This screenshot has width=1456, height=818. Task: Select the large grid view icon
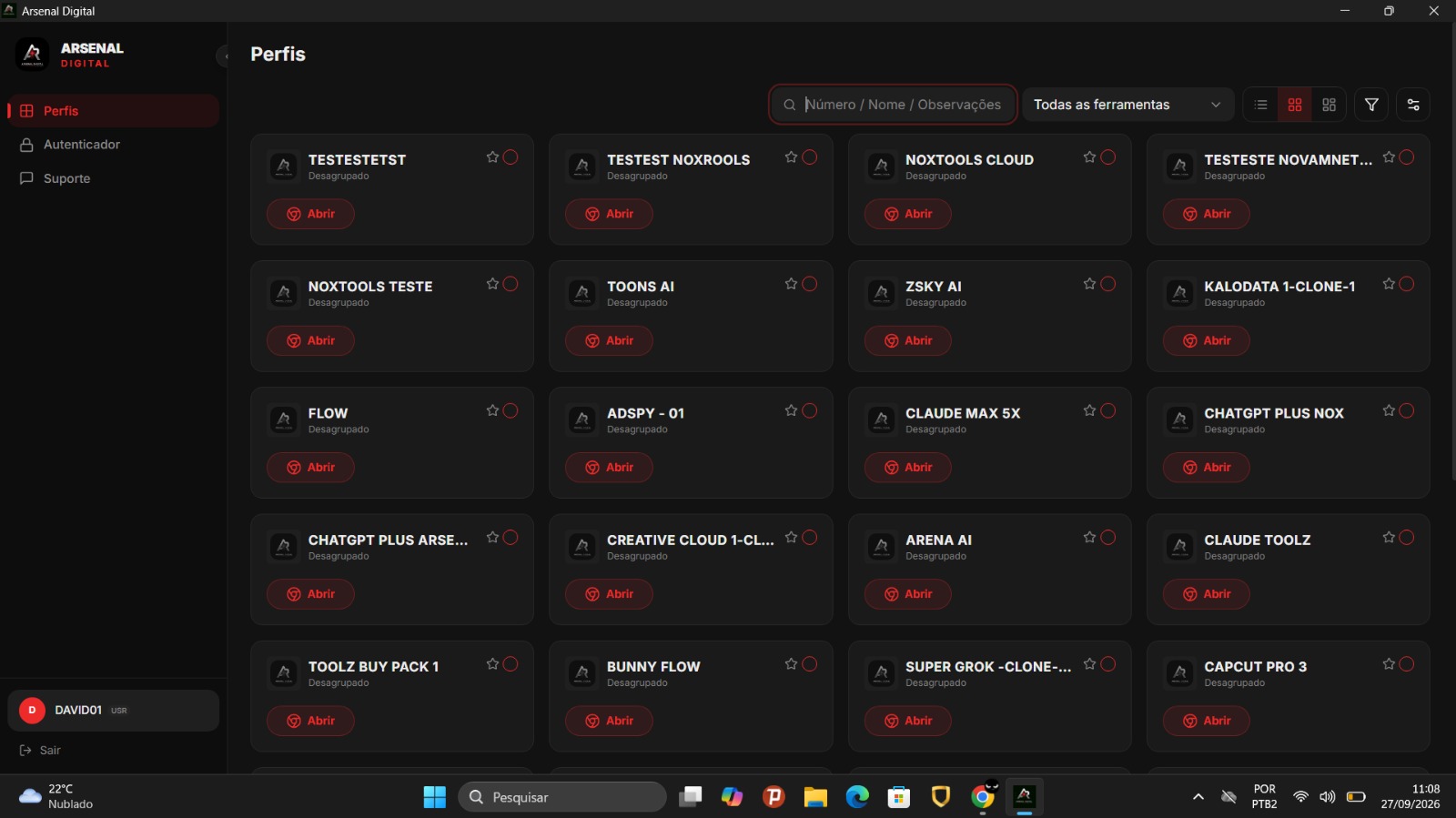(x=1295, y=105)
